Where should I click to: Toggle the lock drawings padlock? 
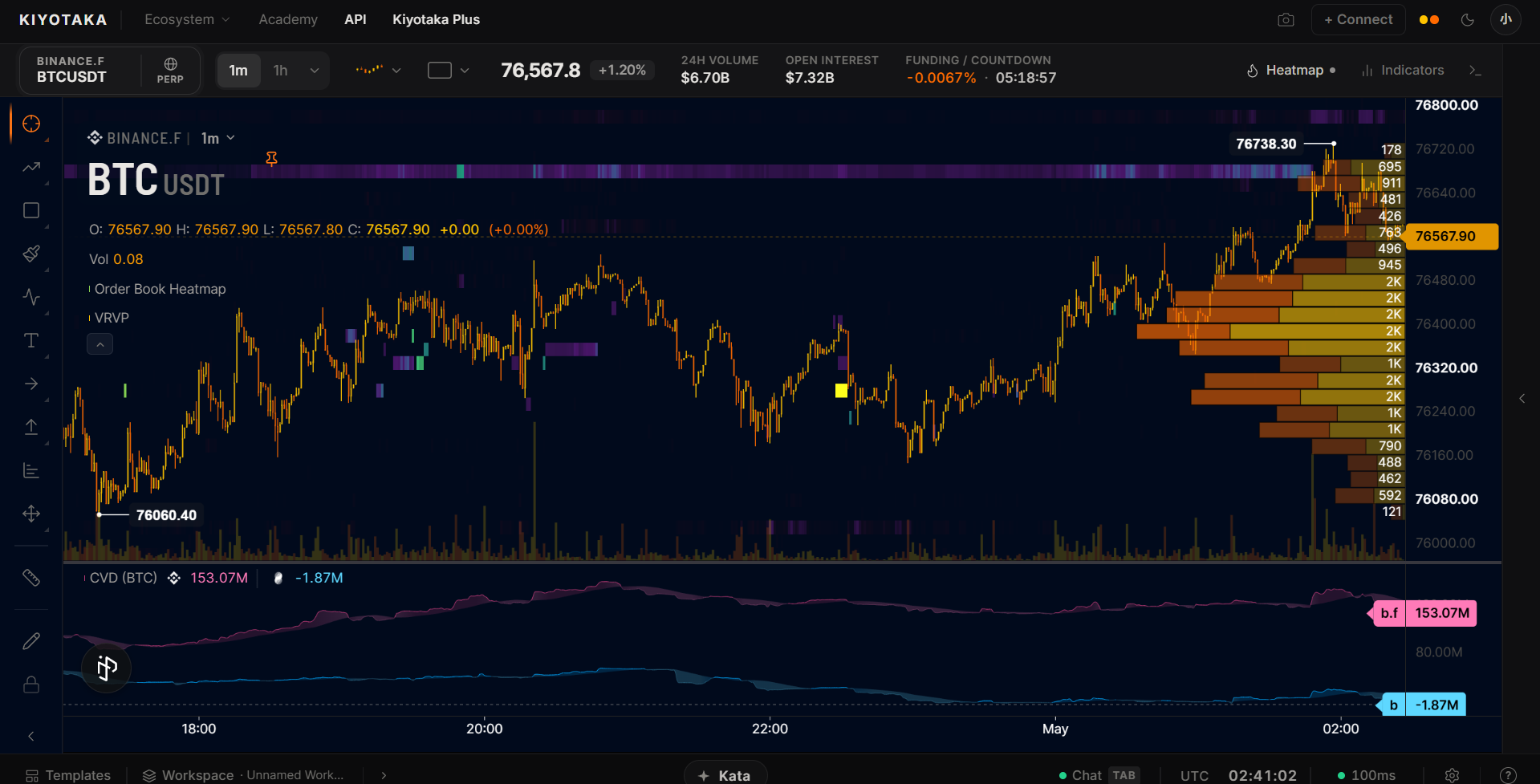click(31, 684)
